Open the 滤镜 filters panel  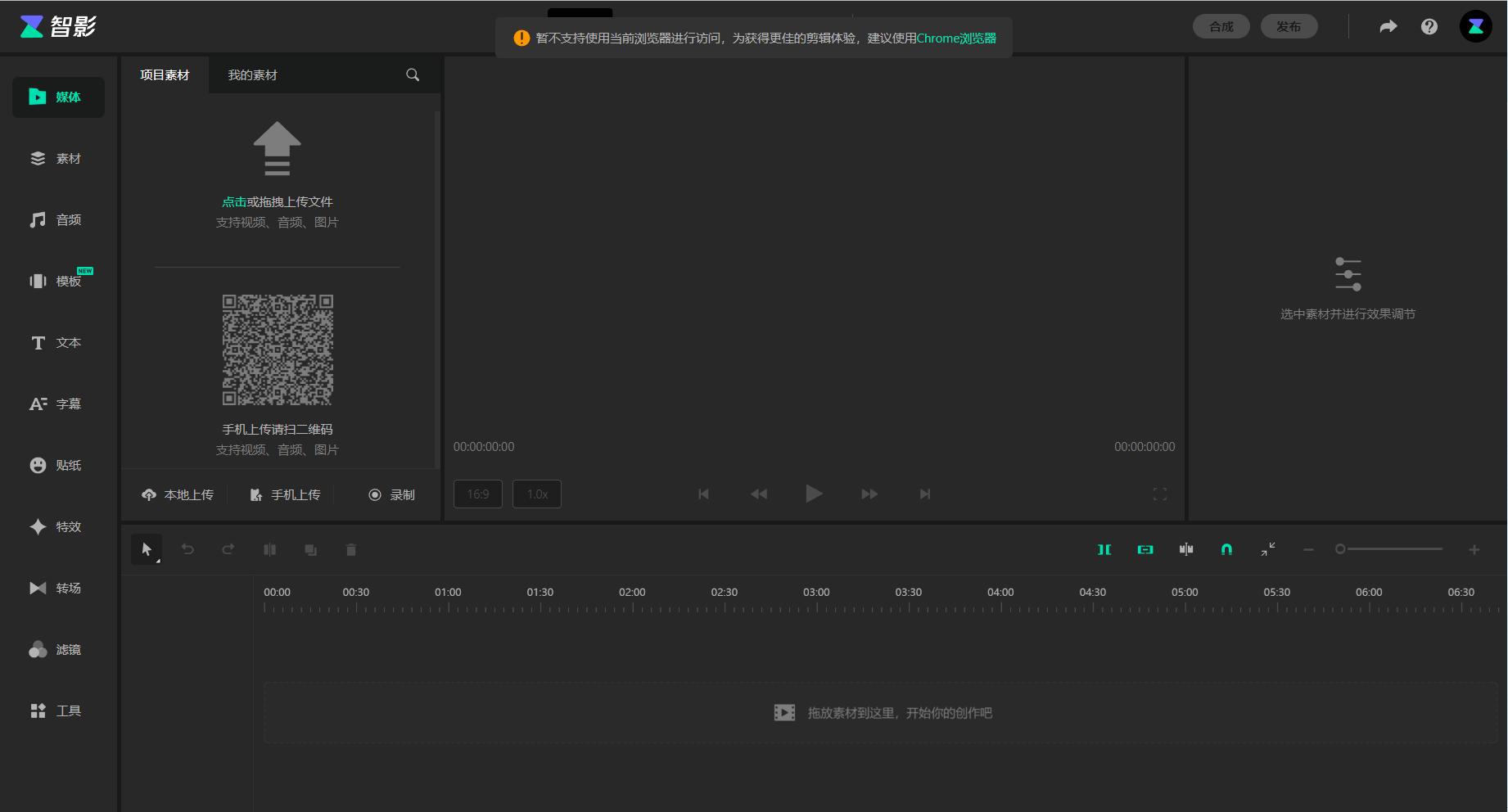coord(56,649)
